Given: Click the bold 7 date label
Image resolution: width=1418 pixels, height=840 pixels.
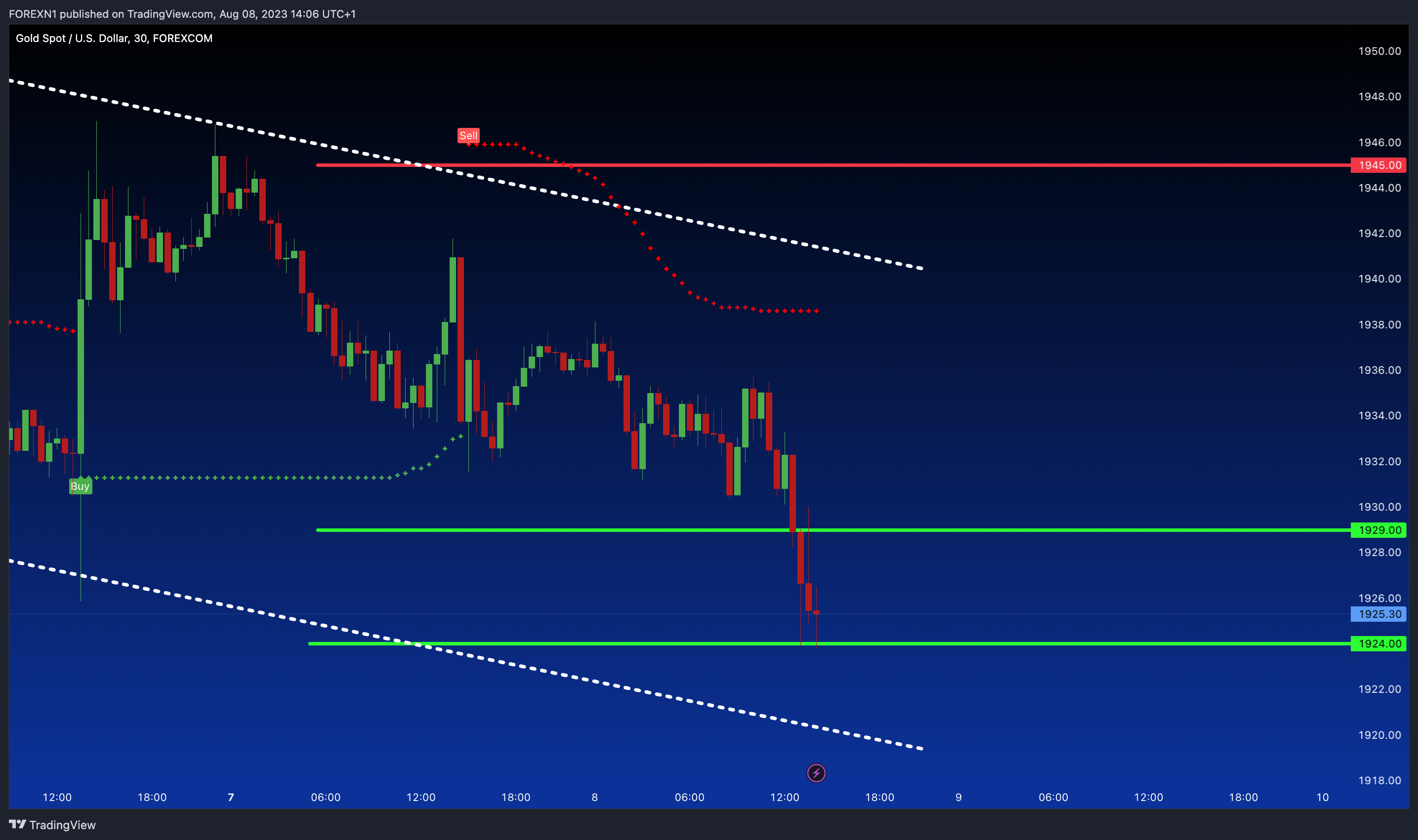Looking at the screenshot, I should [230, 797].
